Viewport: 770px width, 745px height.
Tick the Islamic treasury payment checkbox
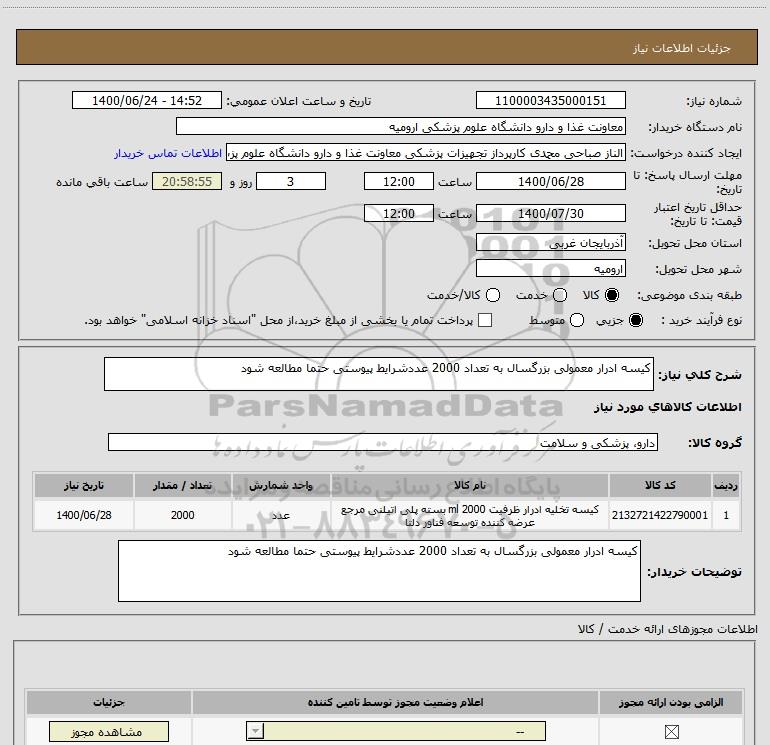(x=486, y=320)
